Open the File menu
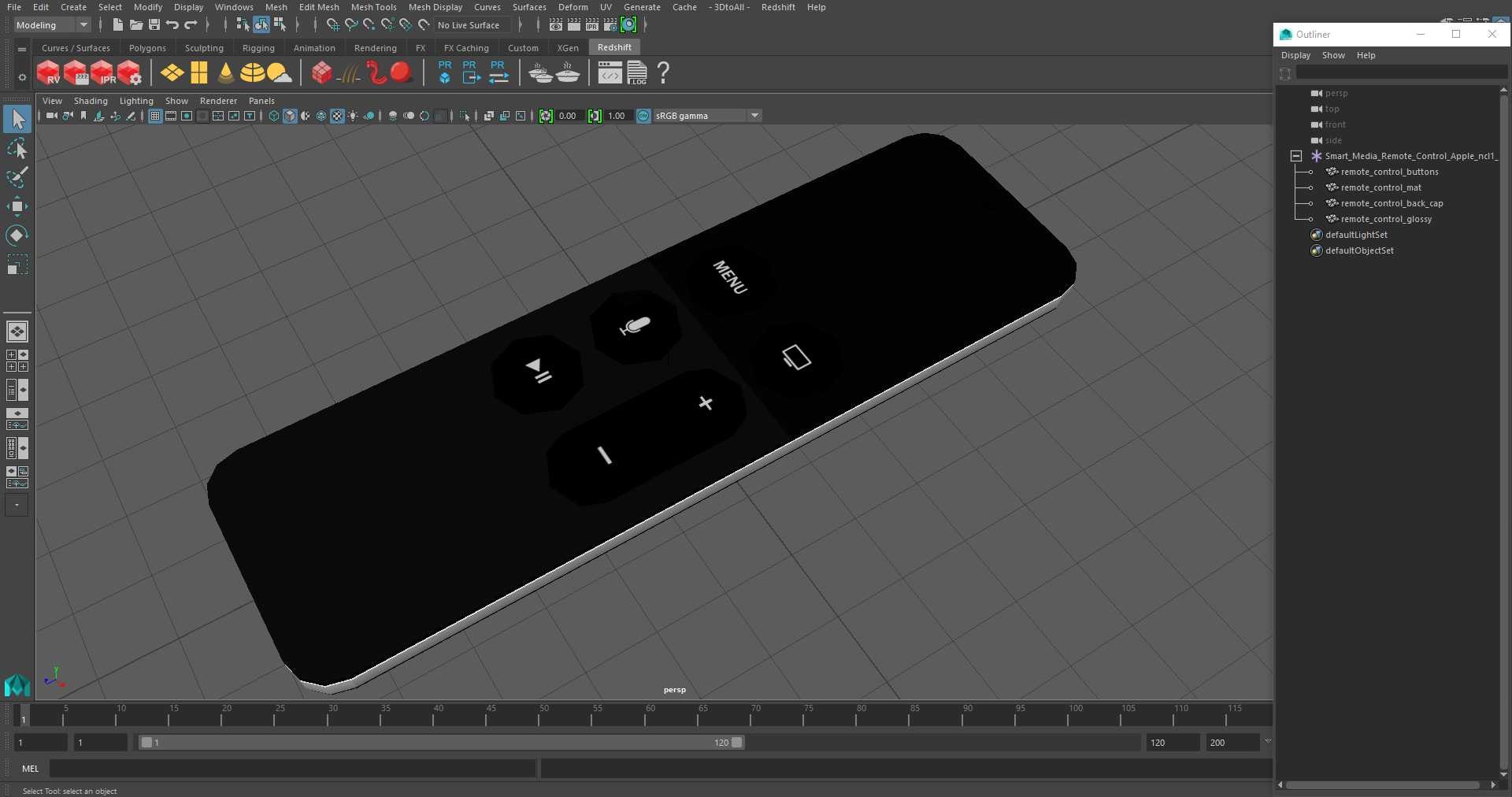Screen dimensions: 1512x797 [x=14, y=7]
